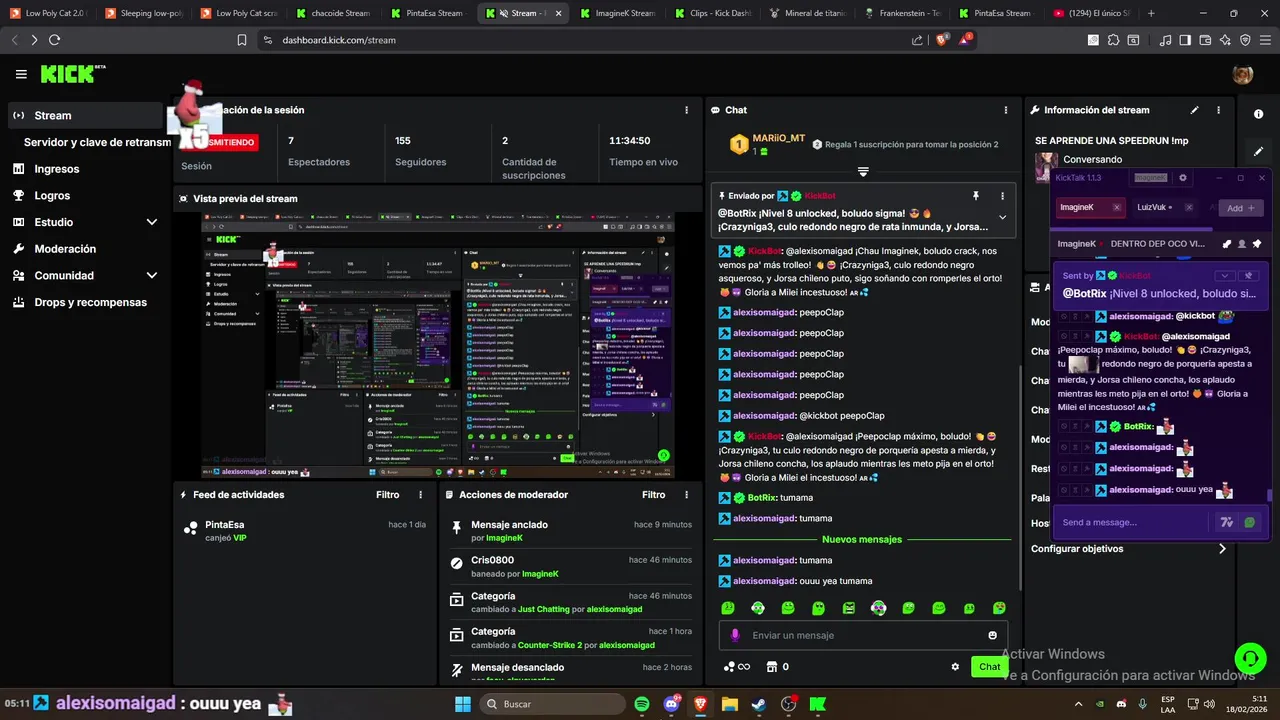1280x720 pixels.
Task: Show hidden system tray icons
Action: click(x=1078, y=704)
